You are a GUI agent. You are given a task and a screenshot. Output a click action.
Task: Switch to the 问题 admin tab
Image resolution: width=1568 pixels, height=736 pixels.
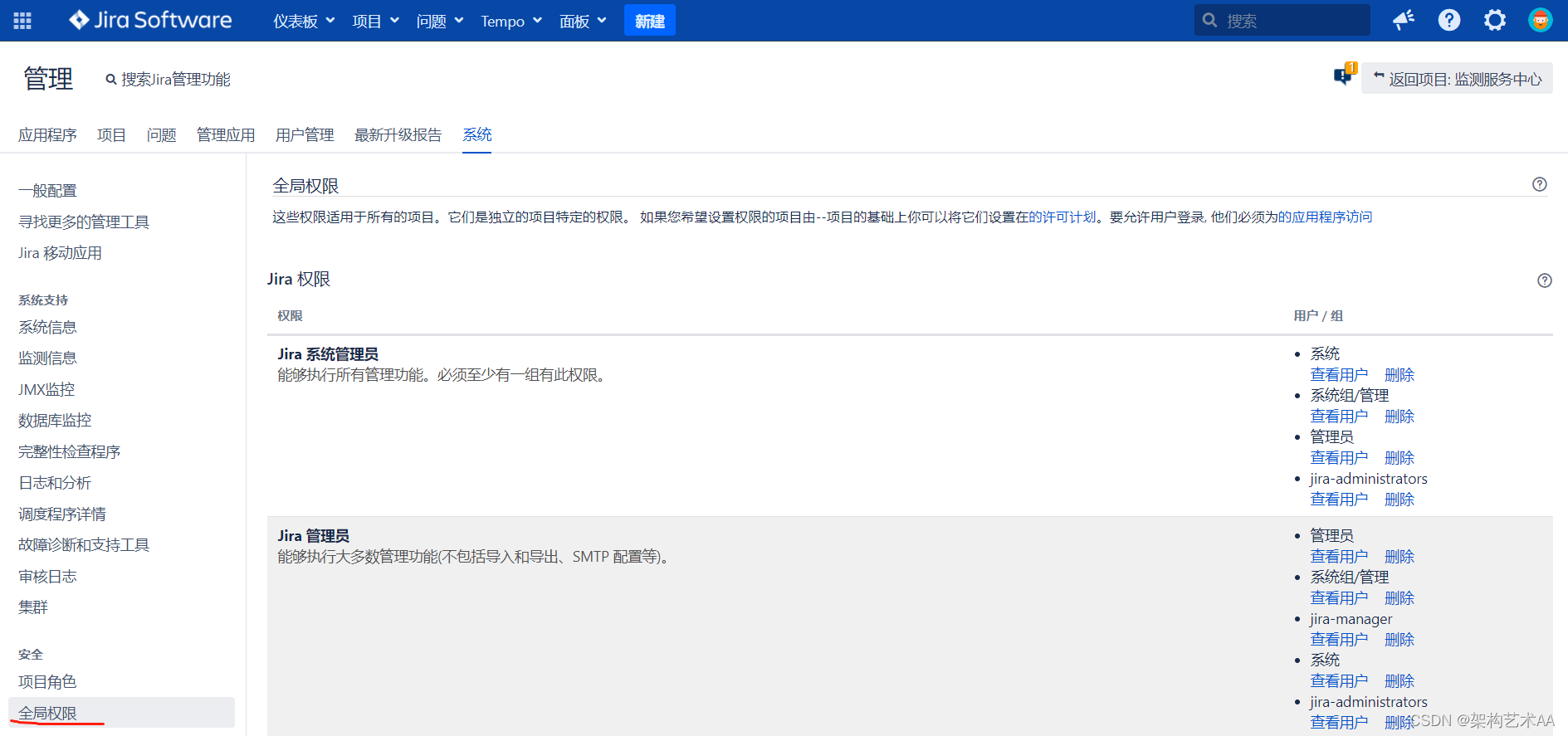(161, 135)
